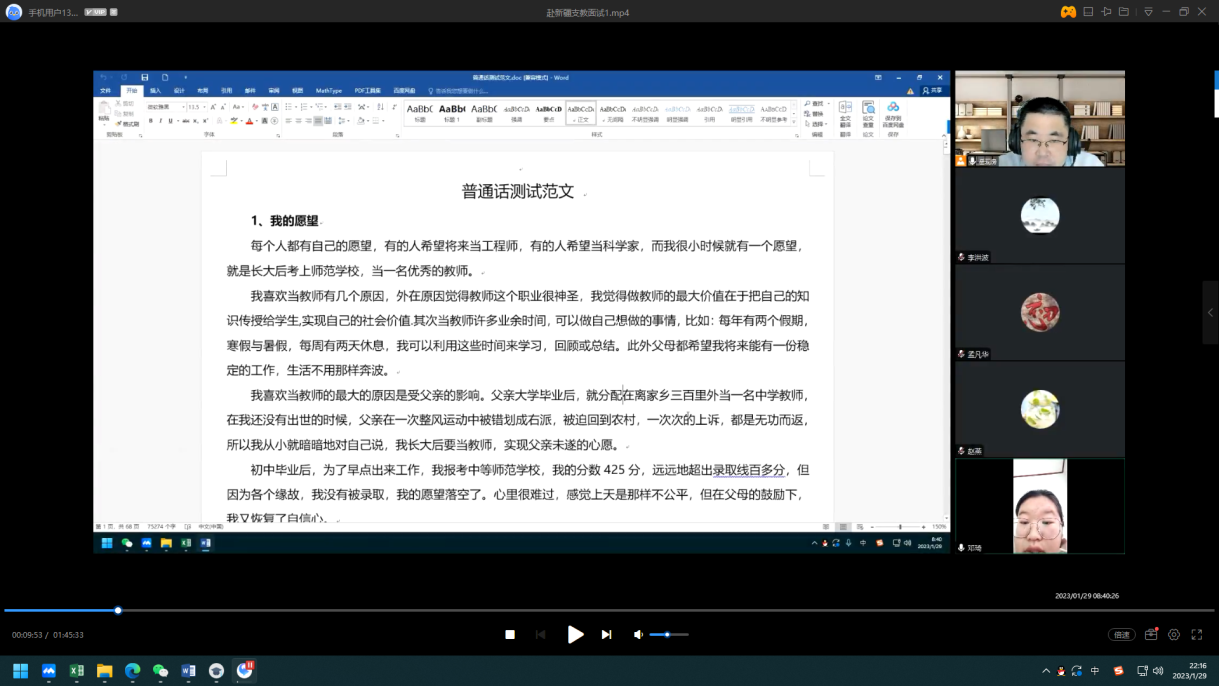Screen dimensions: 1219x686
Task: Open the player settings gear
Action: click(1174, 635)
